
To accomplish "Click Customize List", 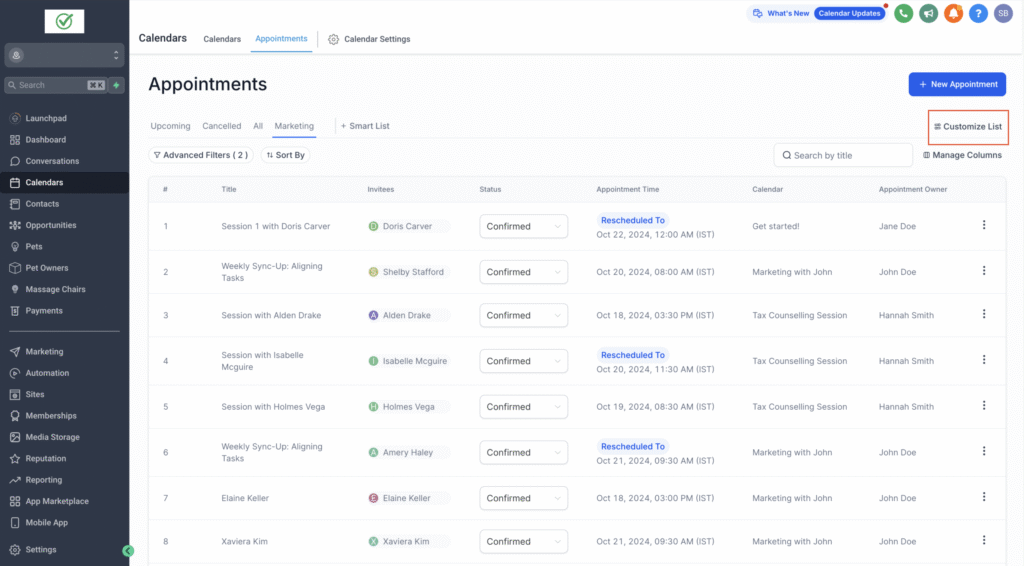I will pos(967,127).
